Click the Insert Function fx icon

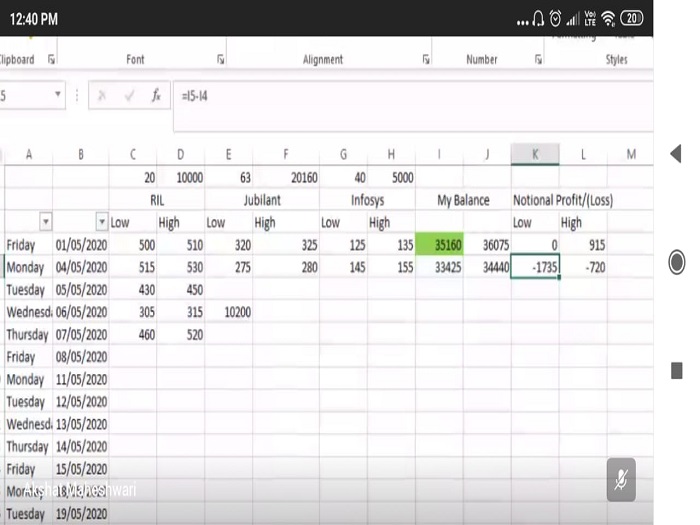pyautogui.click(x=156, y=95)
